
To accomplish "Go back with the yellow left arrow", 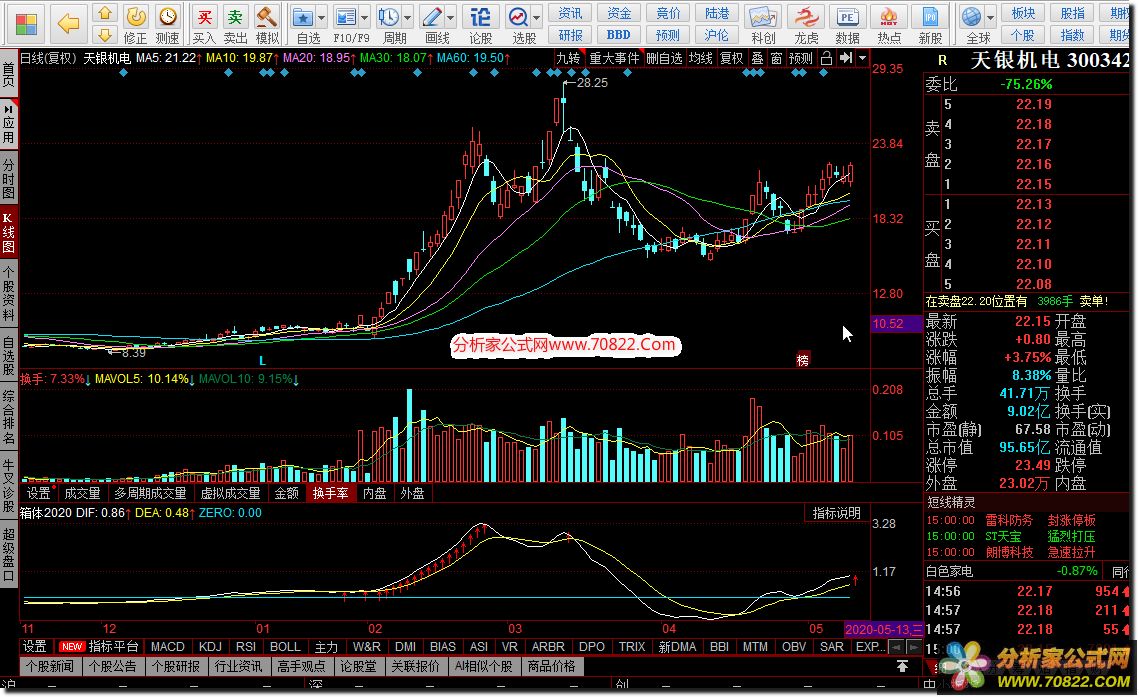I will (68, 24).
